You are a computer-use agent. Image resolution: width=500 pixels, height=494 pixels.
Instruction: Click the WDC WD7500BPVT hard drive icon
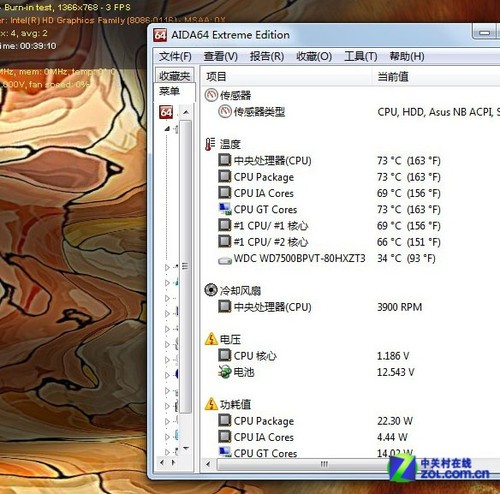(x=225, y=260)
